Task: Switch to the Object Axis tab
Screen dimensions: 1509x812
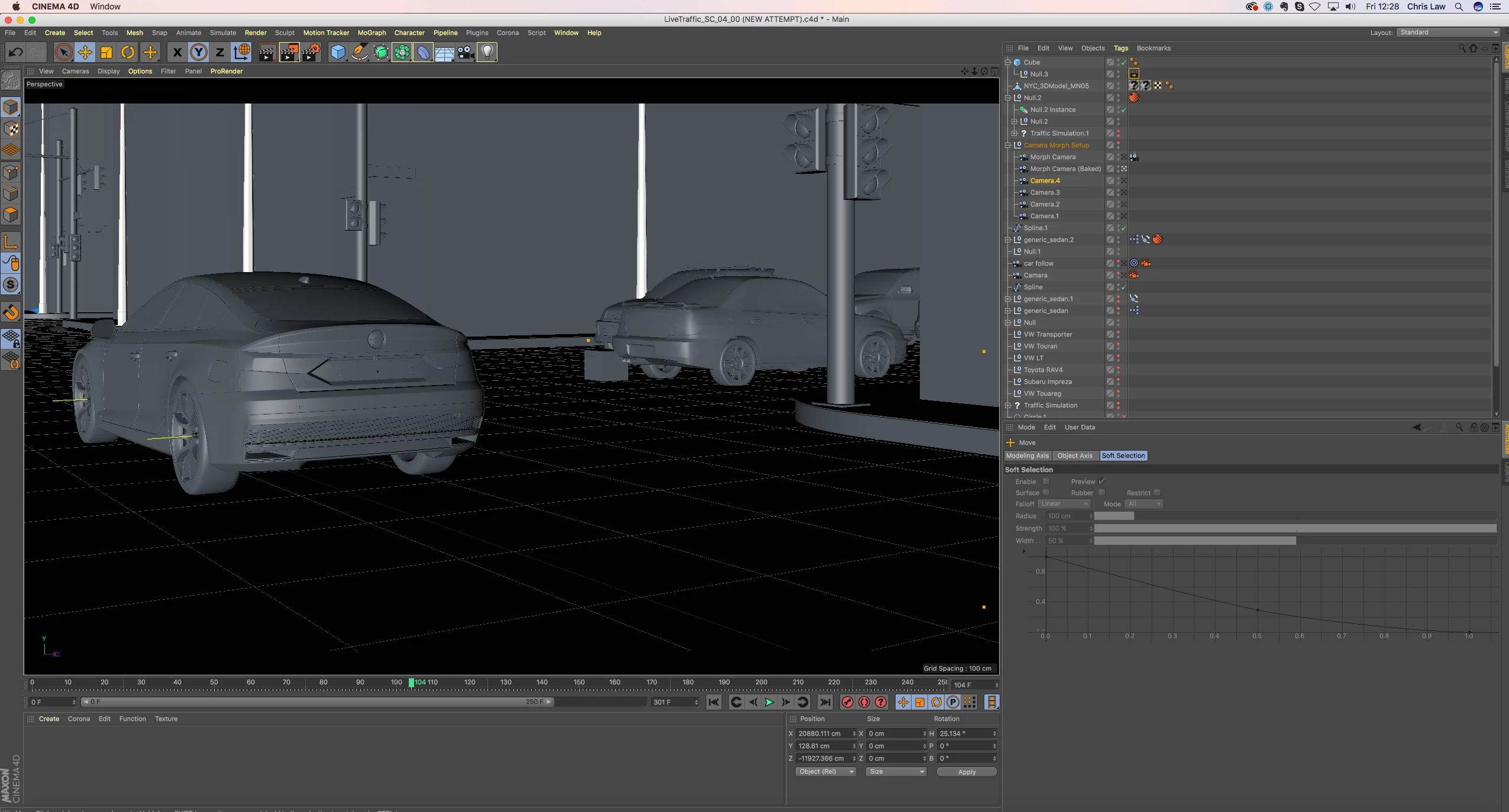Action: coord(1074,455)
